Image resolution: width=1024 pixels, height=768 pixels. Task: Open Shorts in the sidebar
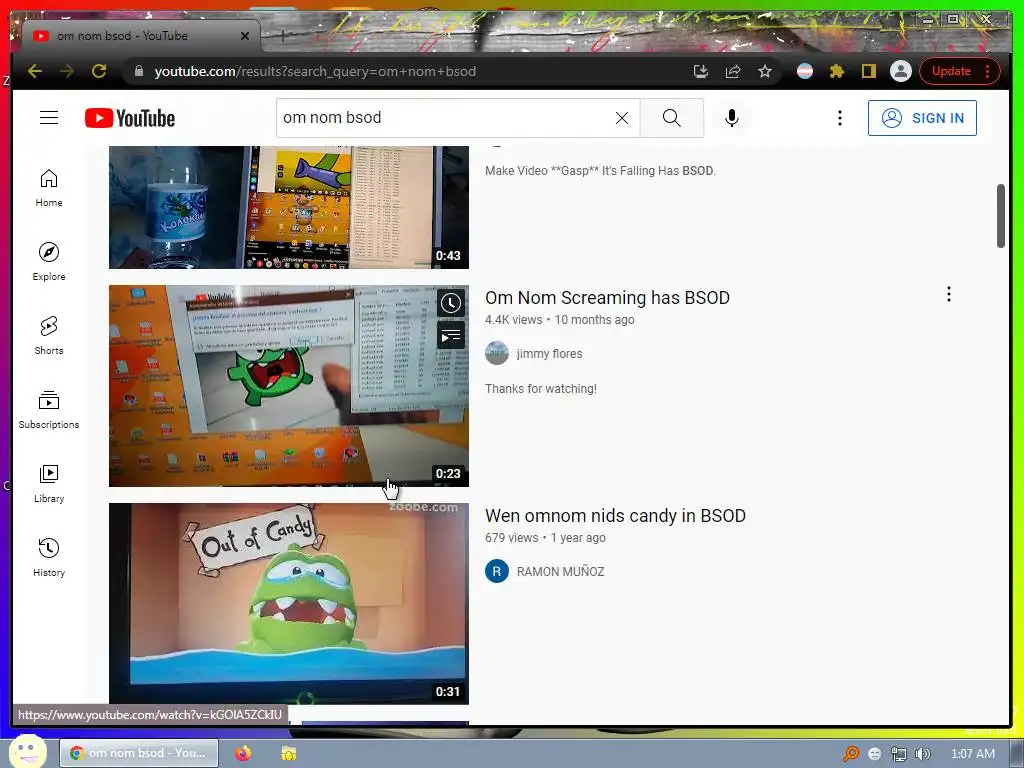49,336
